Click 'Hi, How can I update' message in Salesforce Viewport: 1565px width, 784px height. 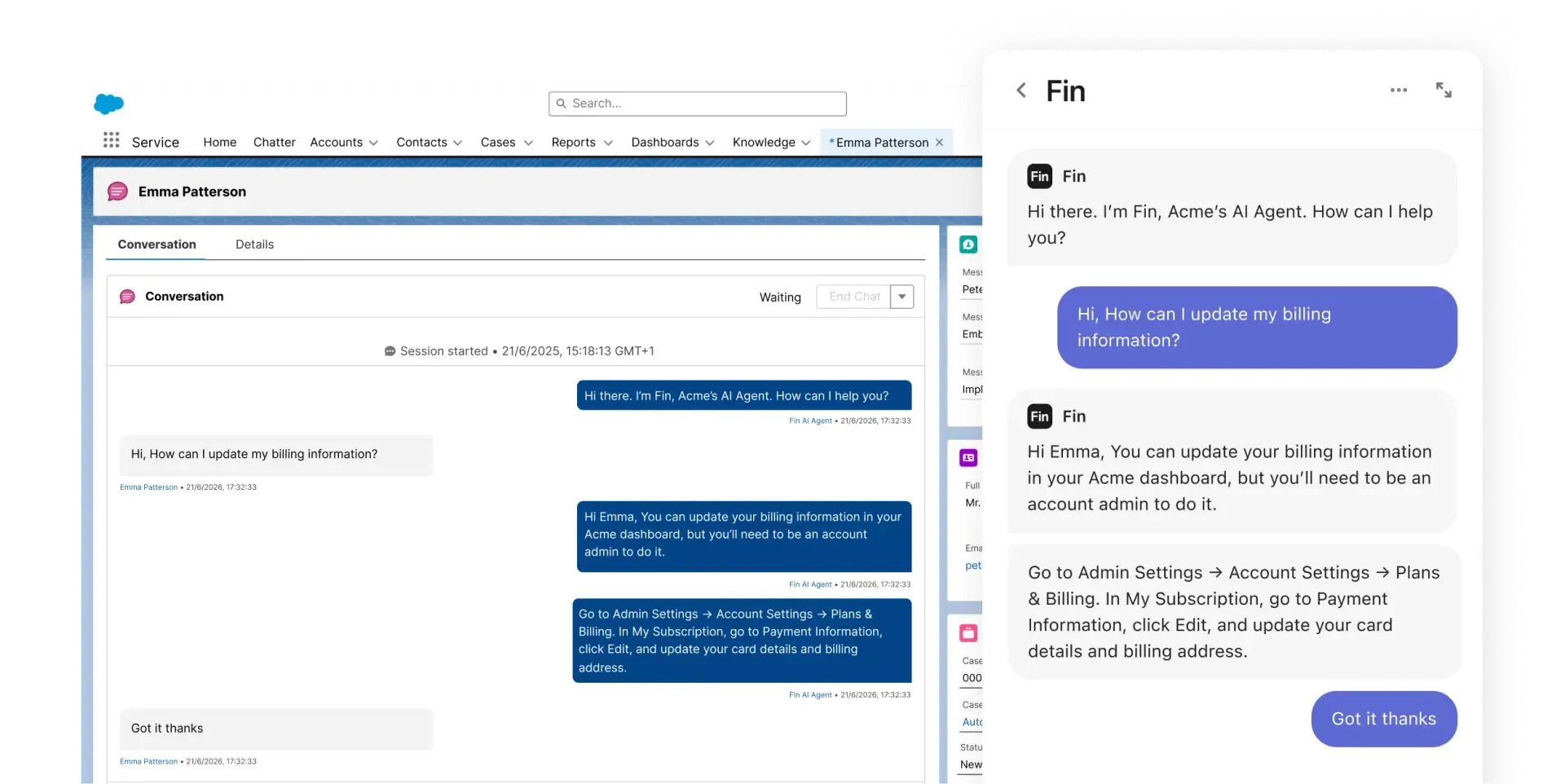point(276,455)
